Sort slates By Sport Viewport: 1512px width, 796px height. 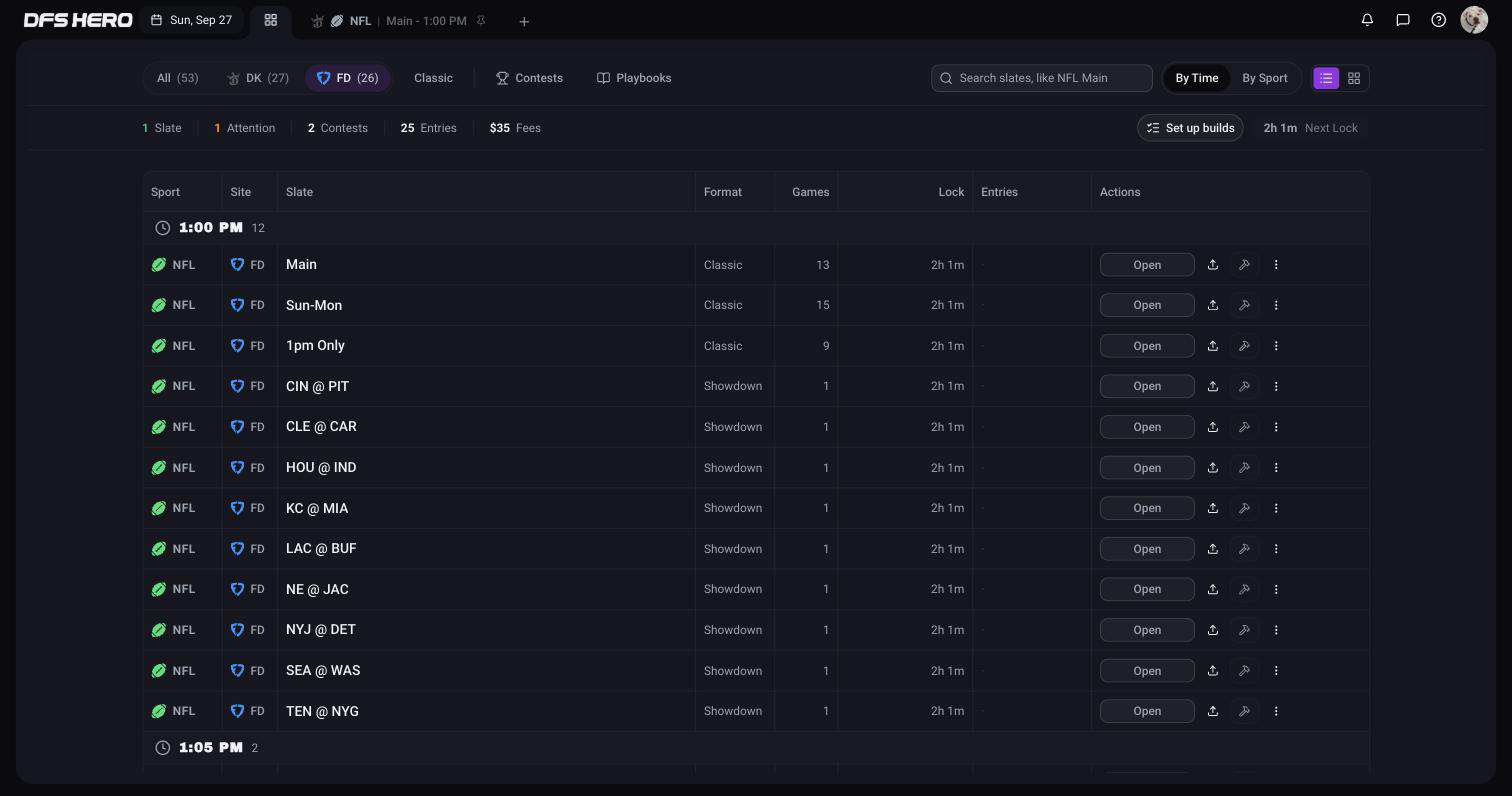click(x=1265, y=78)
